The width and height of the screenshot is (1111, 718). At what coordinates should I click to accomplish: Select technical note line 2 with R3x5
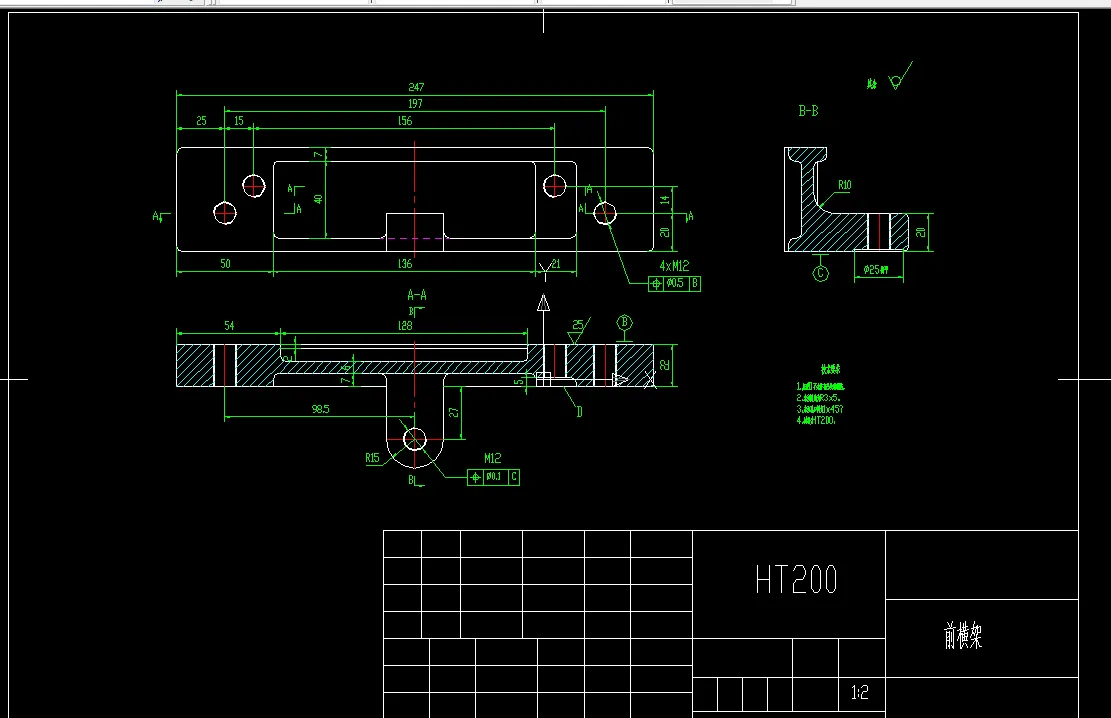(x=818, y=398)
